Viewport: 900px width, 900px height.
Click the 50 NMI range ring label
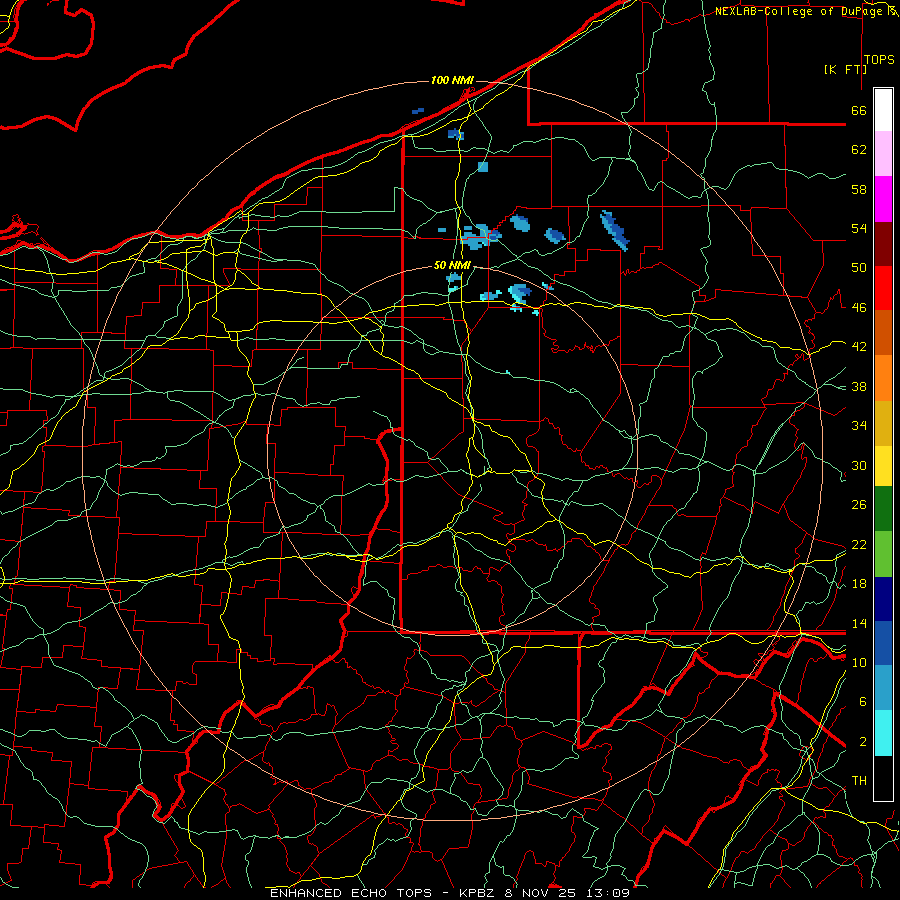click(452, 265)
